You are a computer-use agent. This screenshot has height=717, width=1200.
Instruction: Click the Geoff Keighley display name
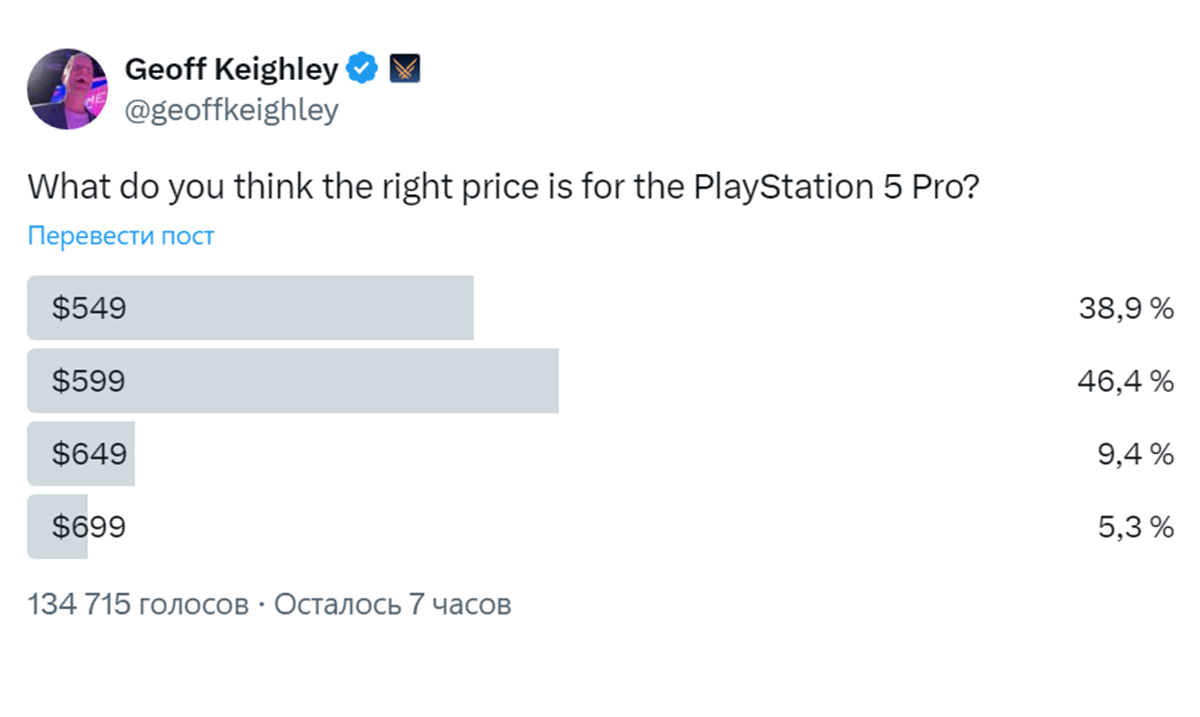230,67
